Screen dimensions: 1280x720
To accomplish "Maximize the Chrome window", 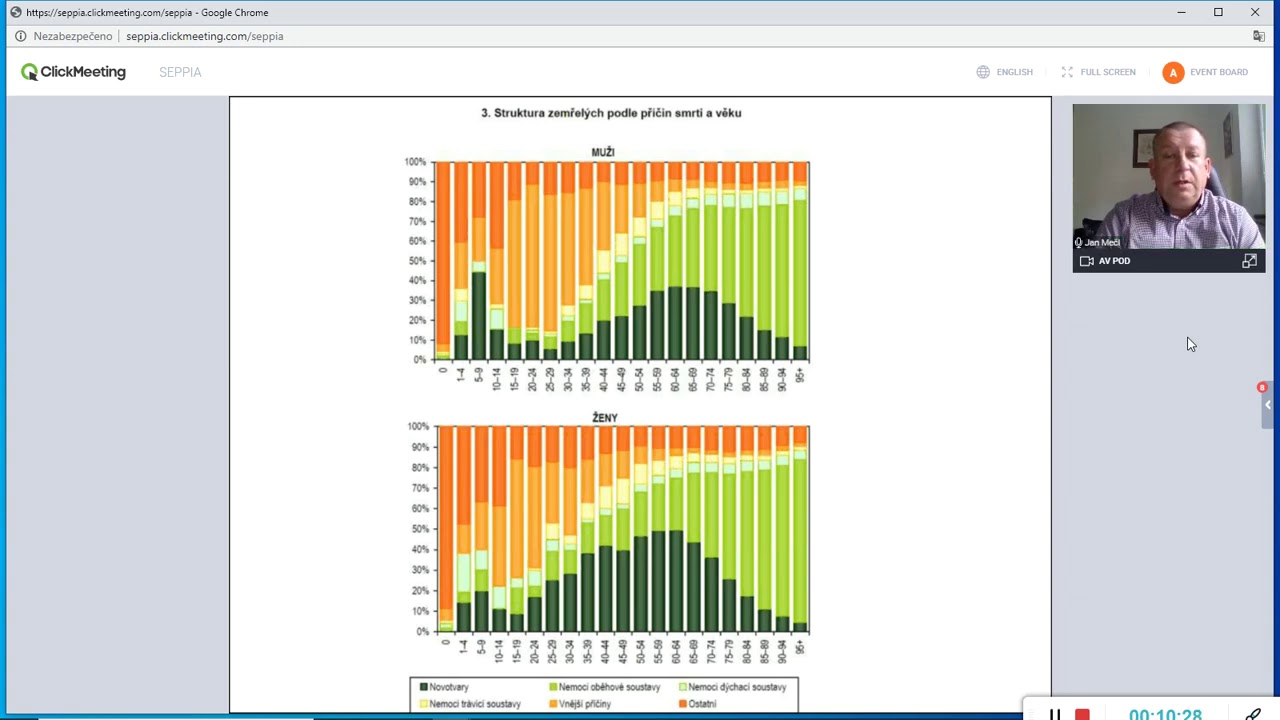I will (1218, 12).
